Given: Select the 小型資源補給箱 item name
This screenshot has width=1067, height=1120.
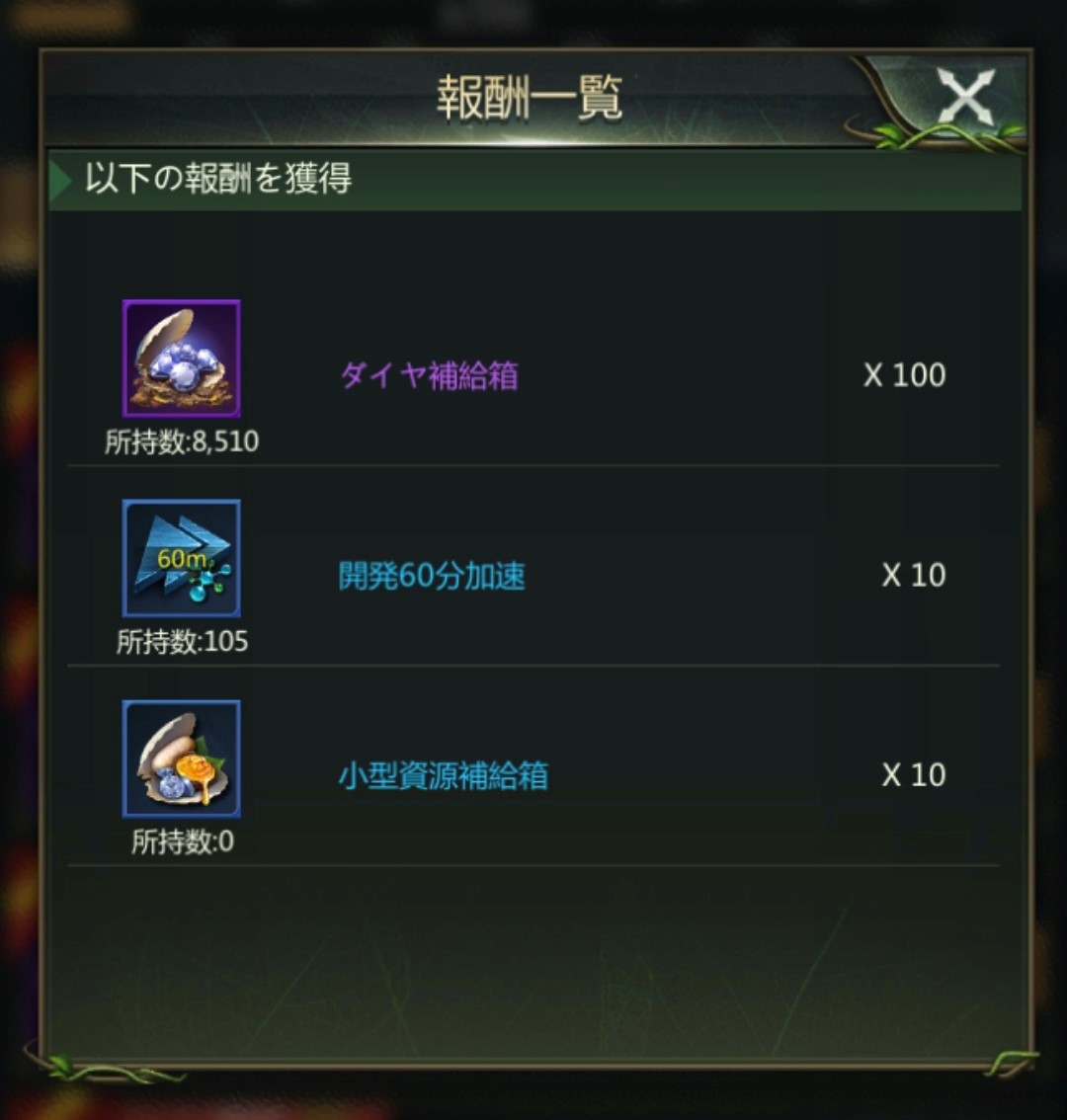Looking at the screenshot, I should (x=443, y=775).
